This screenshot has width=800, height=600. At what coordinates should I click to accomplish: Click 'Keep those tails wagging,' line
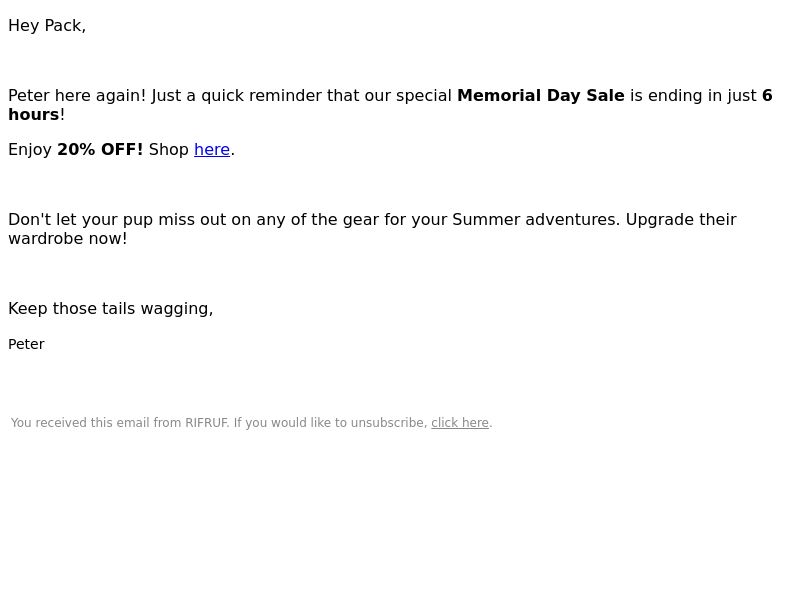tap(111, 309)
